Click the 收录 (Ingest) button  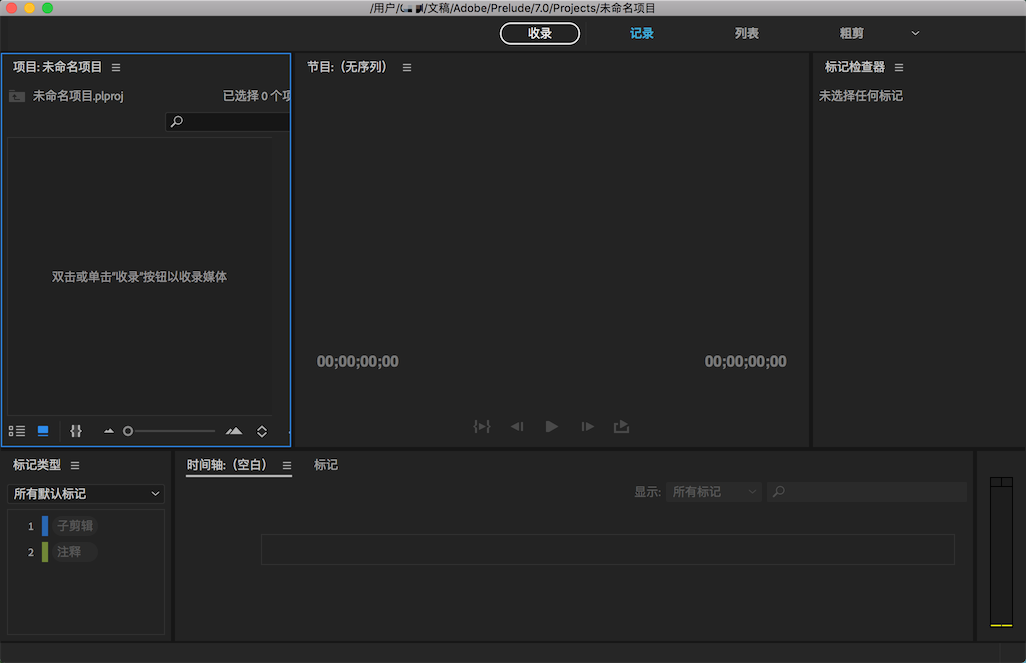tap(539, 33)
